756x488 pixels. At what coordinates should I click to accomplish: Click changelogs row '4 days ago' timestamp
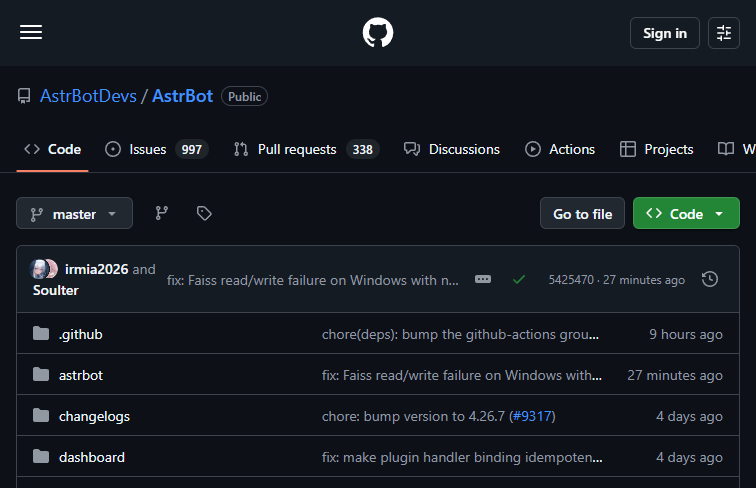[689, 416]
